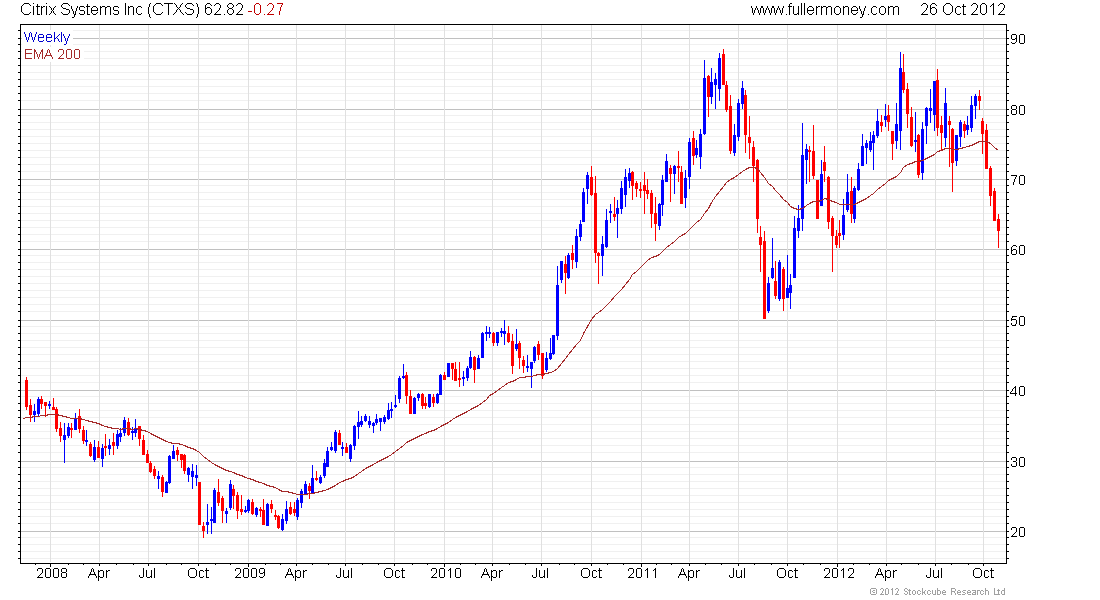The height and width of the screenshot is (600, 1100).
Task: Click the 20 price axis label
Action: coord(1017,533)
